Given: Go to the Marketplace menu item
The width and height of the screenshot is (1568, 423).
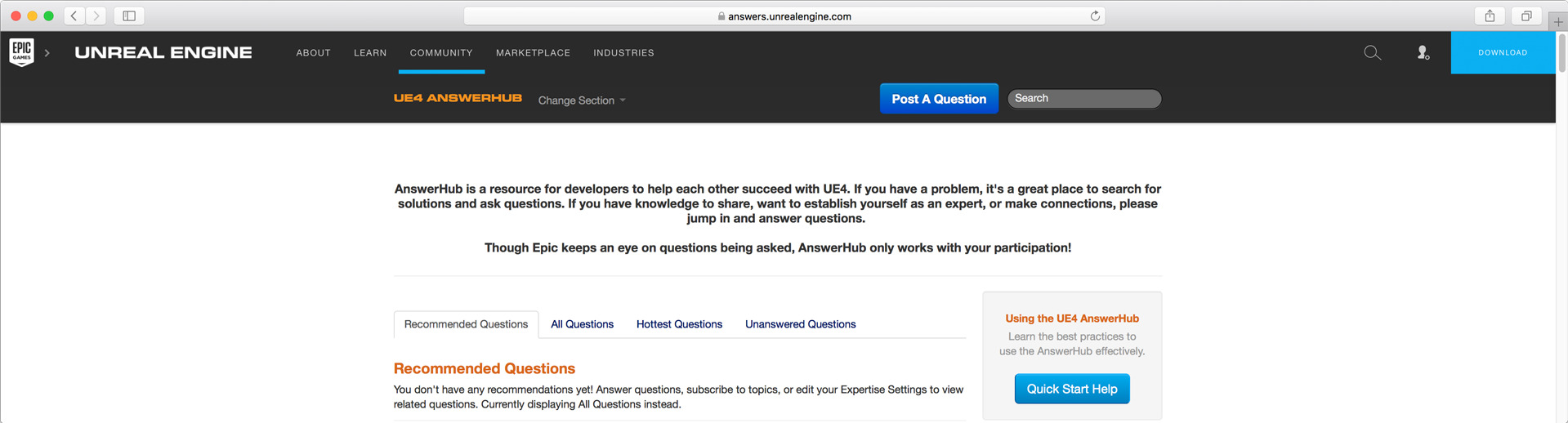Looking at the screenshot, I should coord(533,52).
